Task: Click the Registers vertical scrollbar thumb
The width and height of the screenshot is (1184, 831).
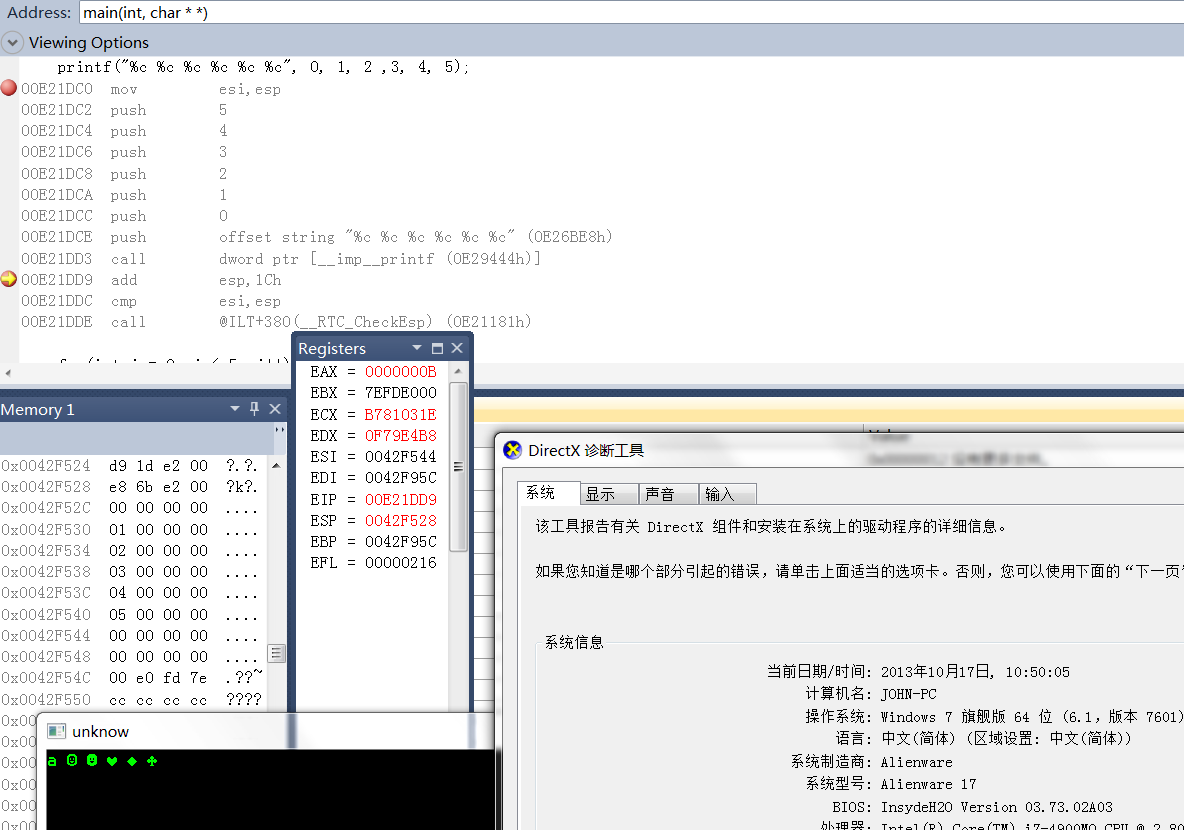Action: 458,466
